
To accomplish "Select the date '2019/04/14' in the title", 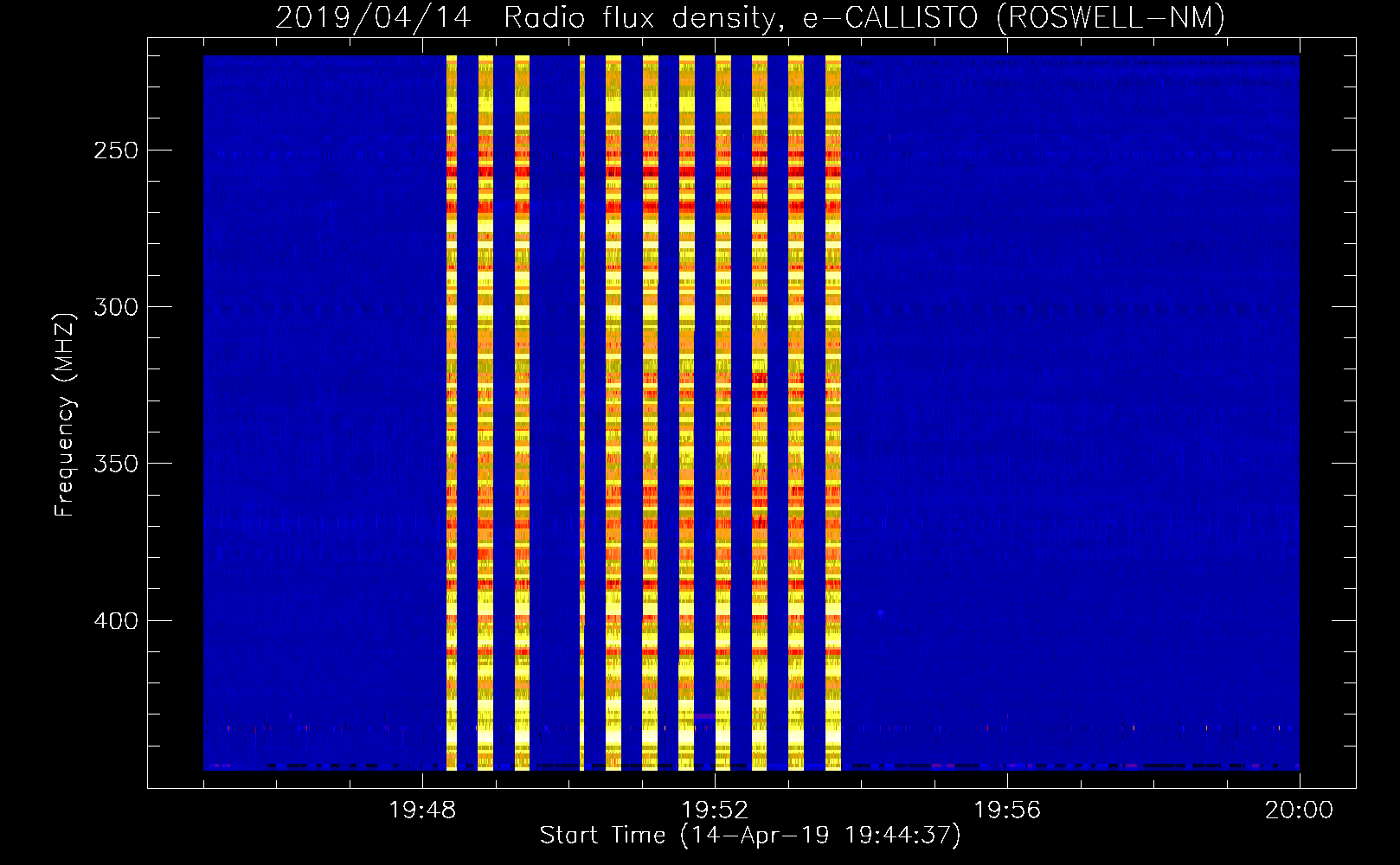I will pos(373,17).
